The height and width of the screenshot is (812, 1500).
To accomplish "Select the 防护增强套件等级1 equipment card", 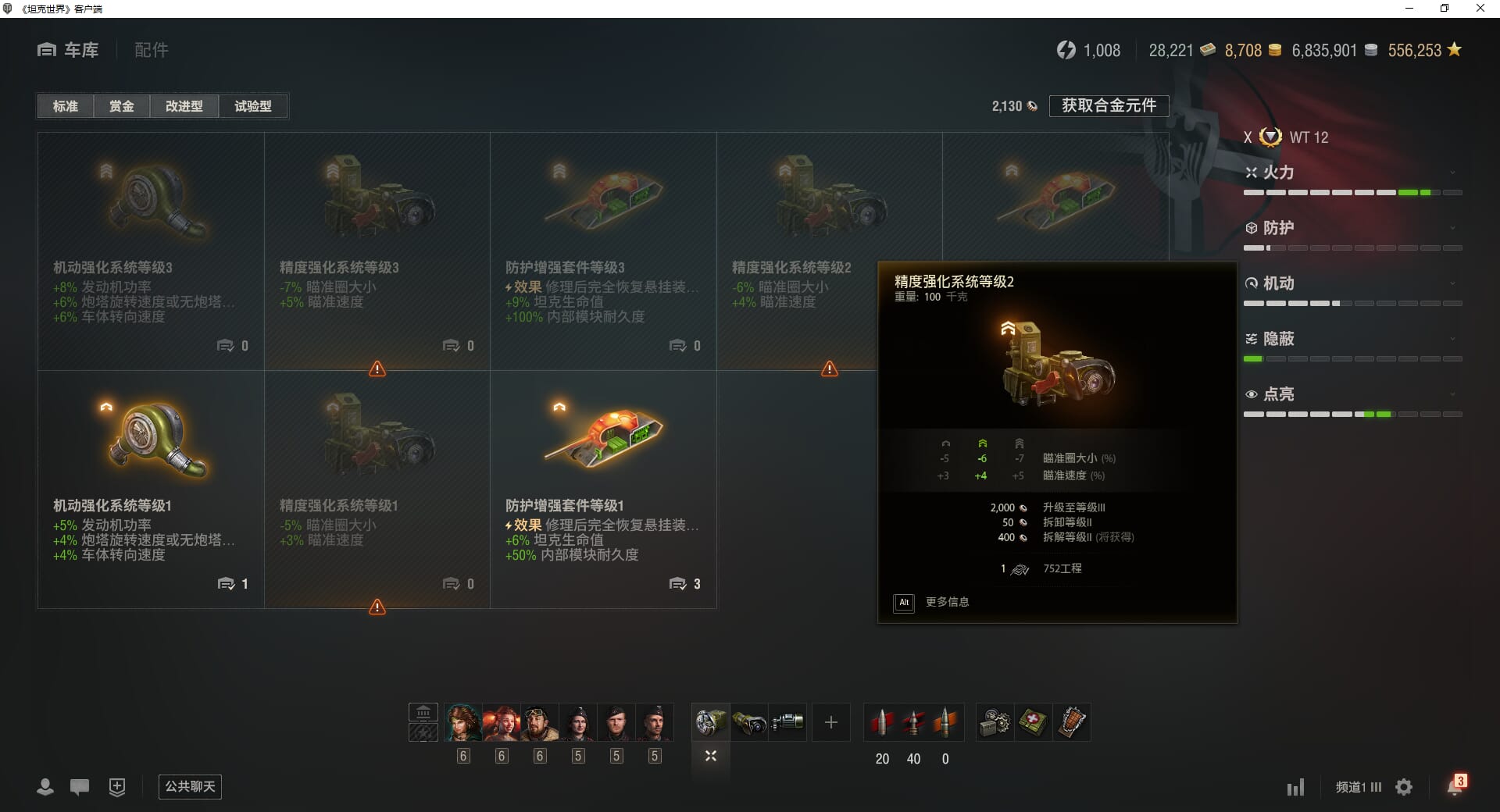I will tap(603, 490).
